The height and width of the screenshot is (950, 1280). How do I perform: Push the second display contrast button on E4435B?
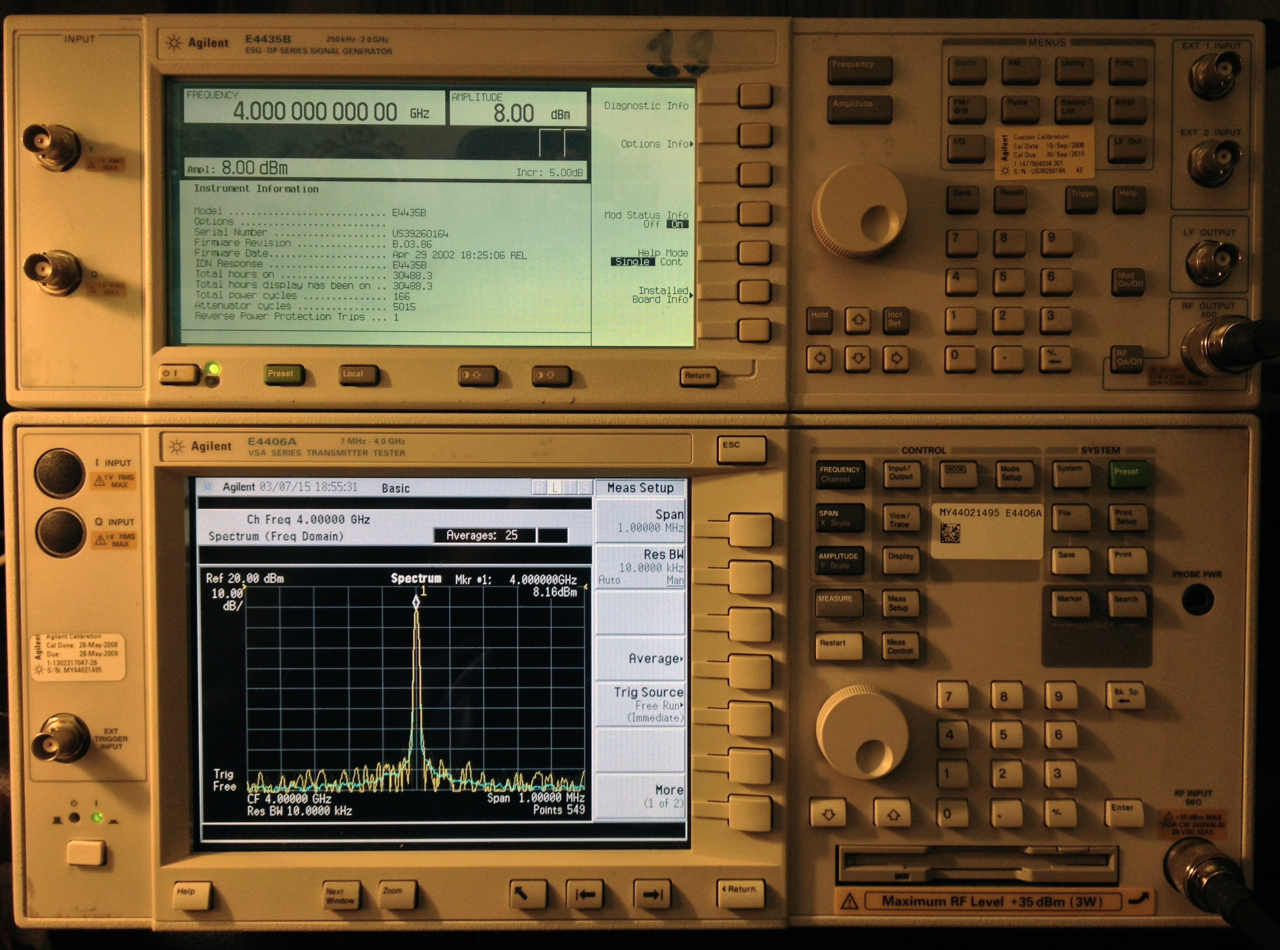click(551, 376)
